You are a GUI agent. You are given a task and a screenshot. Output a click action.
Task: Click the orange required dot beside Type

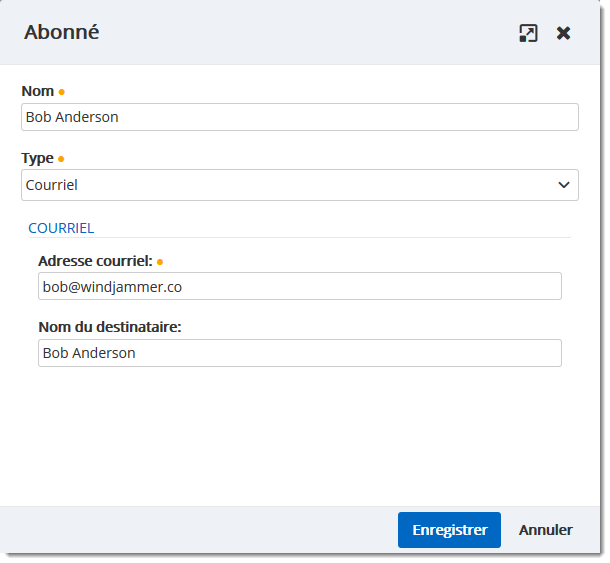(x=61, y=158)
